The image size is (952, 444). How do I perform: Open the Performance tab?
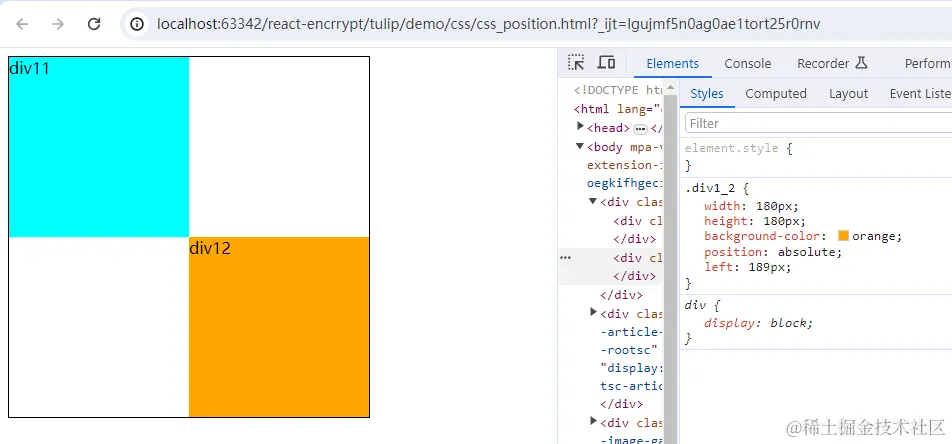928,63
